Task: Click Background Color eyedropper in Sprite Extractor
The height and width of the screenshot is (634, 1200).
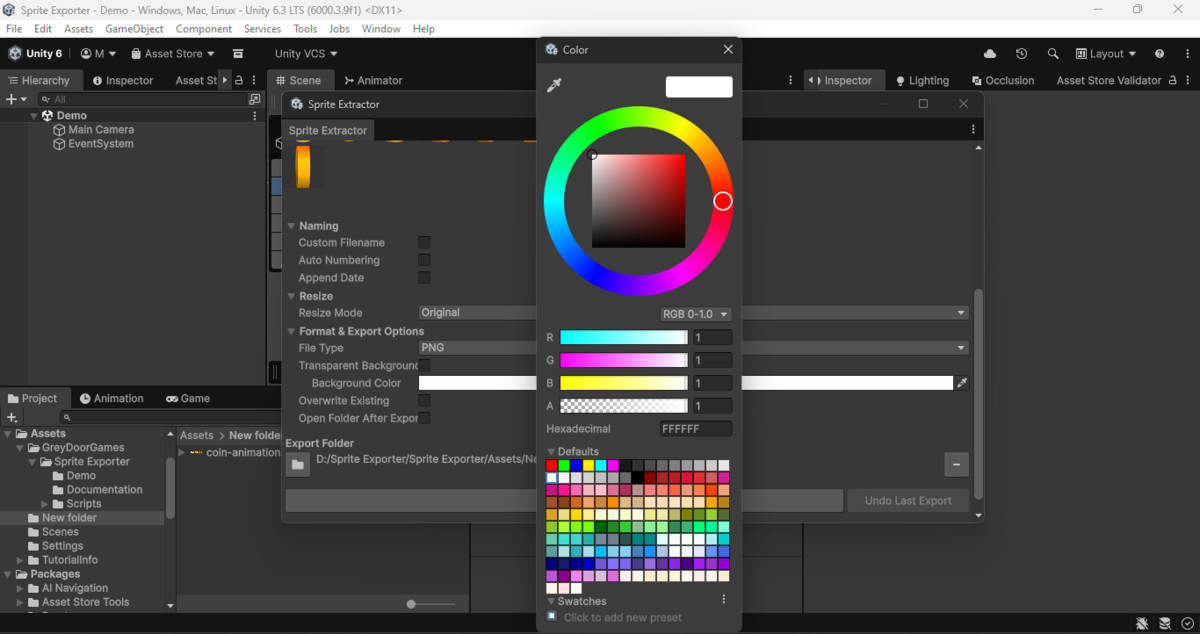Action: click(962, 383)
